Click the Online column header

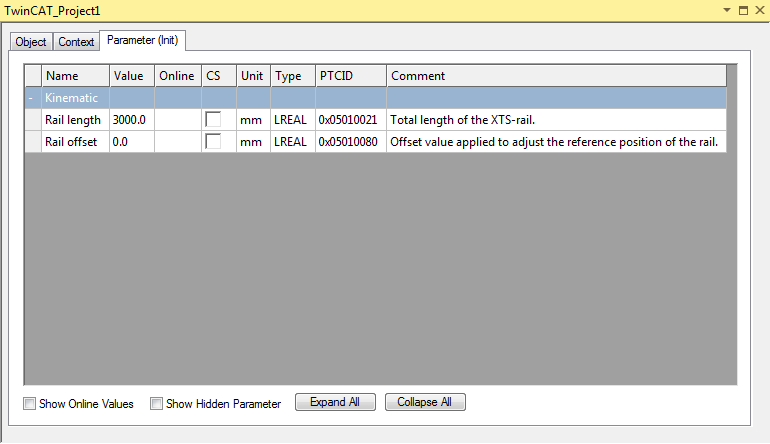click(x=178, y=76)
